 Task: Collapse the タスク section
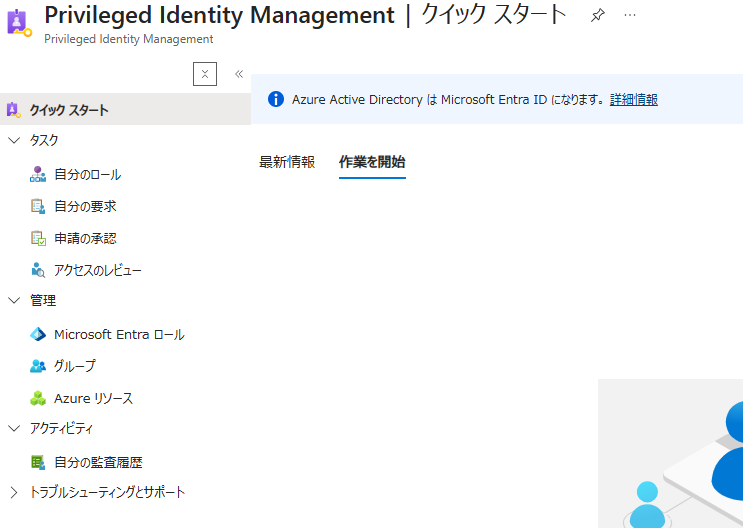(x=14, y=141)
